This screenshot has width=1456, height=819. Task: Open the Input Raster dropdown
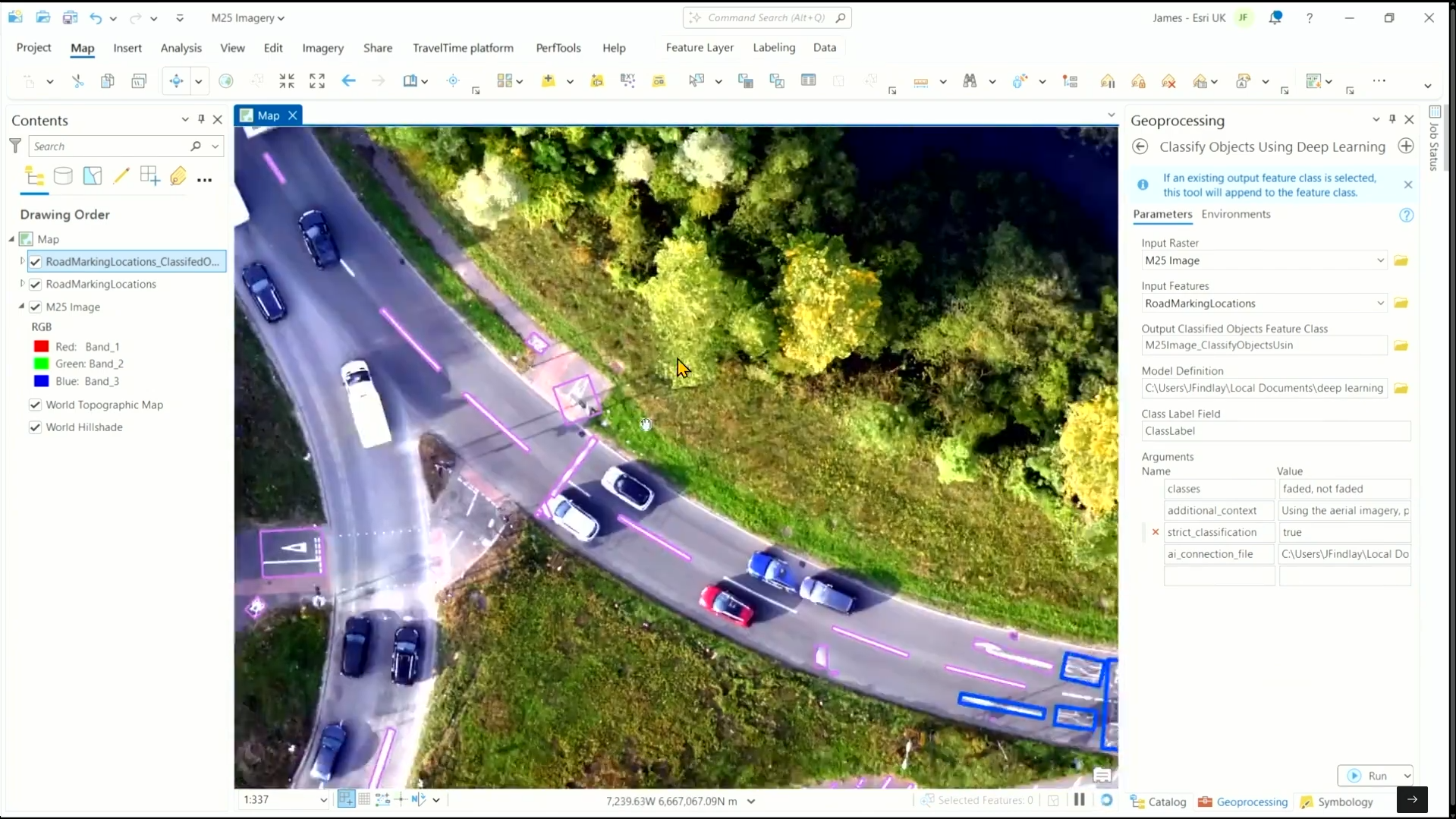[x=1380, y=260]
